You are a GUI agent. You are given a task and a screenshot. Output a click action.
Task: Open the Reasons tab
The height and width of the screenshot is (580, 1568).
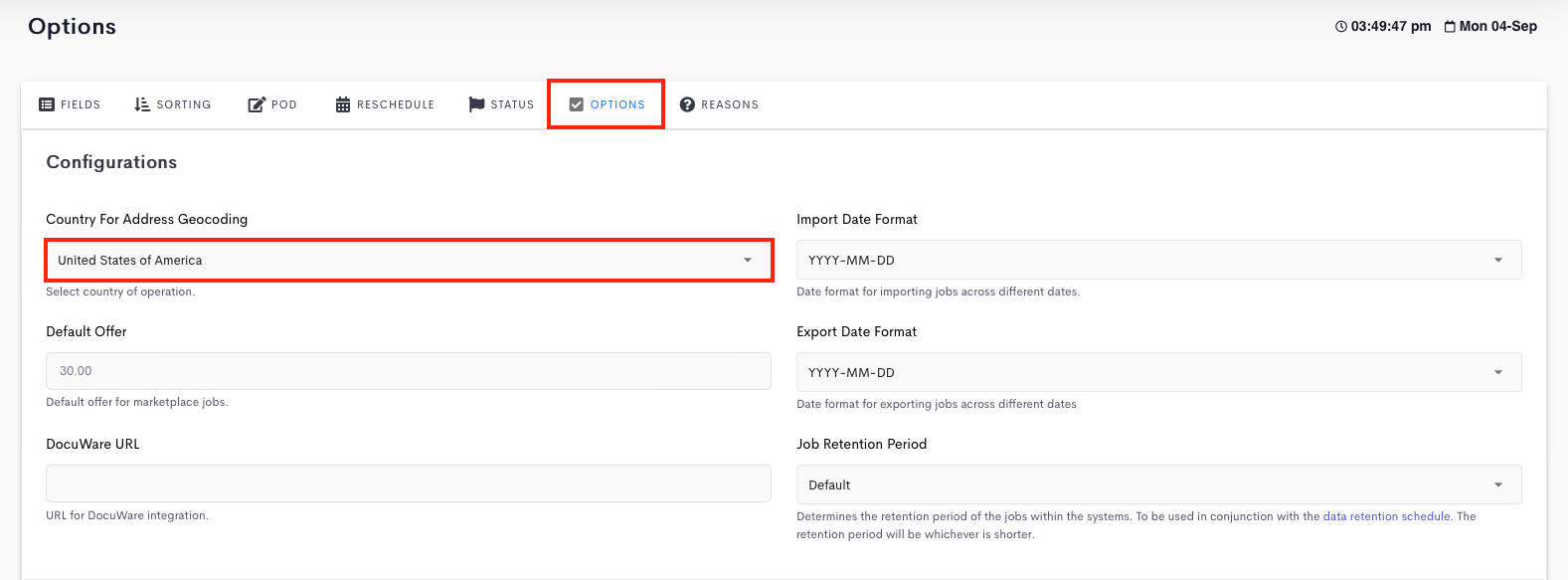[x=720, y=104]
